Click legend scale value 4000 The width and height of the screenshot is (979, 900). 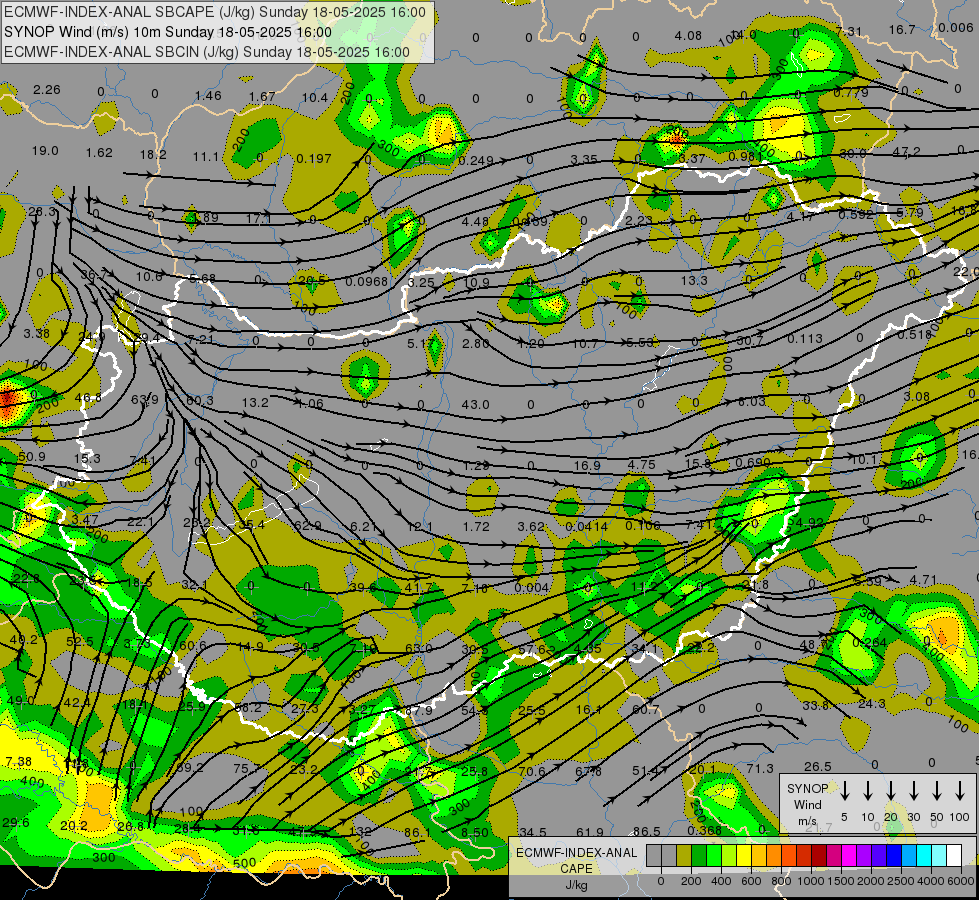pos(930,881)
